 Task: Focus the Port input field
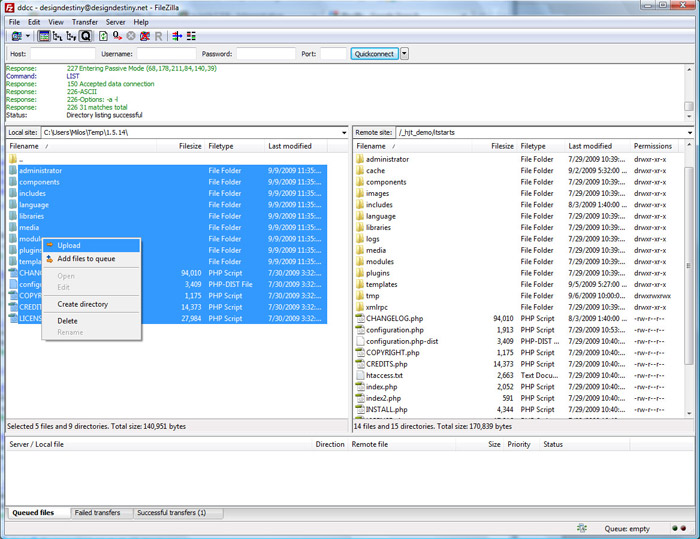click(x=333, y=54)
